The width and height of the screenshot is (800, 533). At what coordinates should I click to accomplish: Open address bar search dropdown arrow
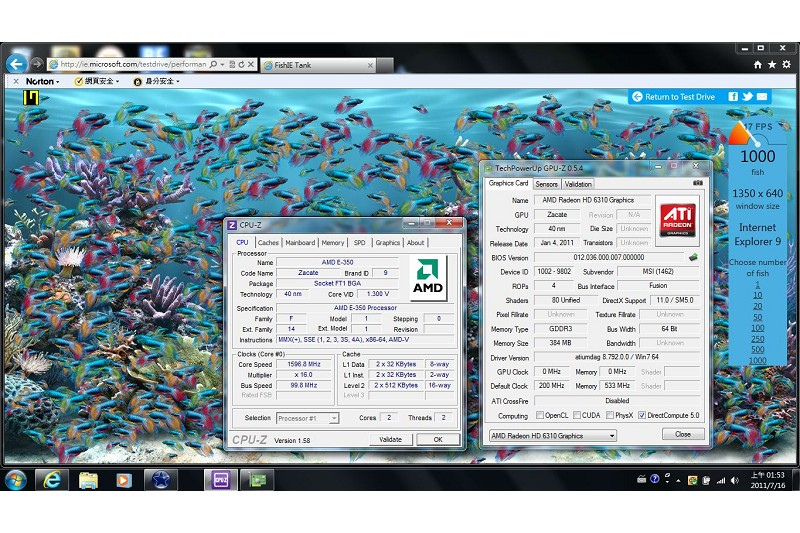pos(222,64)
